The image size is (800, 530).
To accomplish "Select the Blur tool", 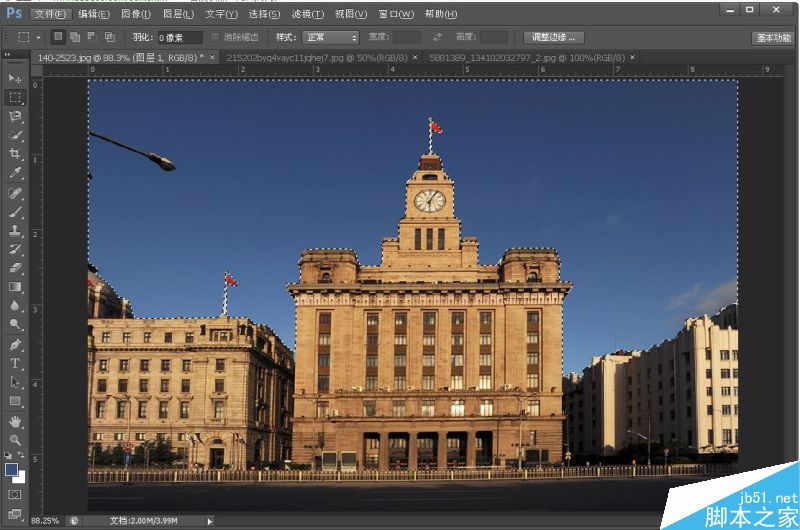I will pyautogui.click(x=15, y=306).
